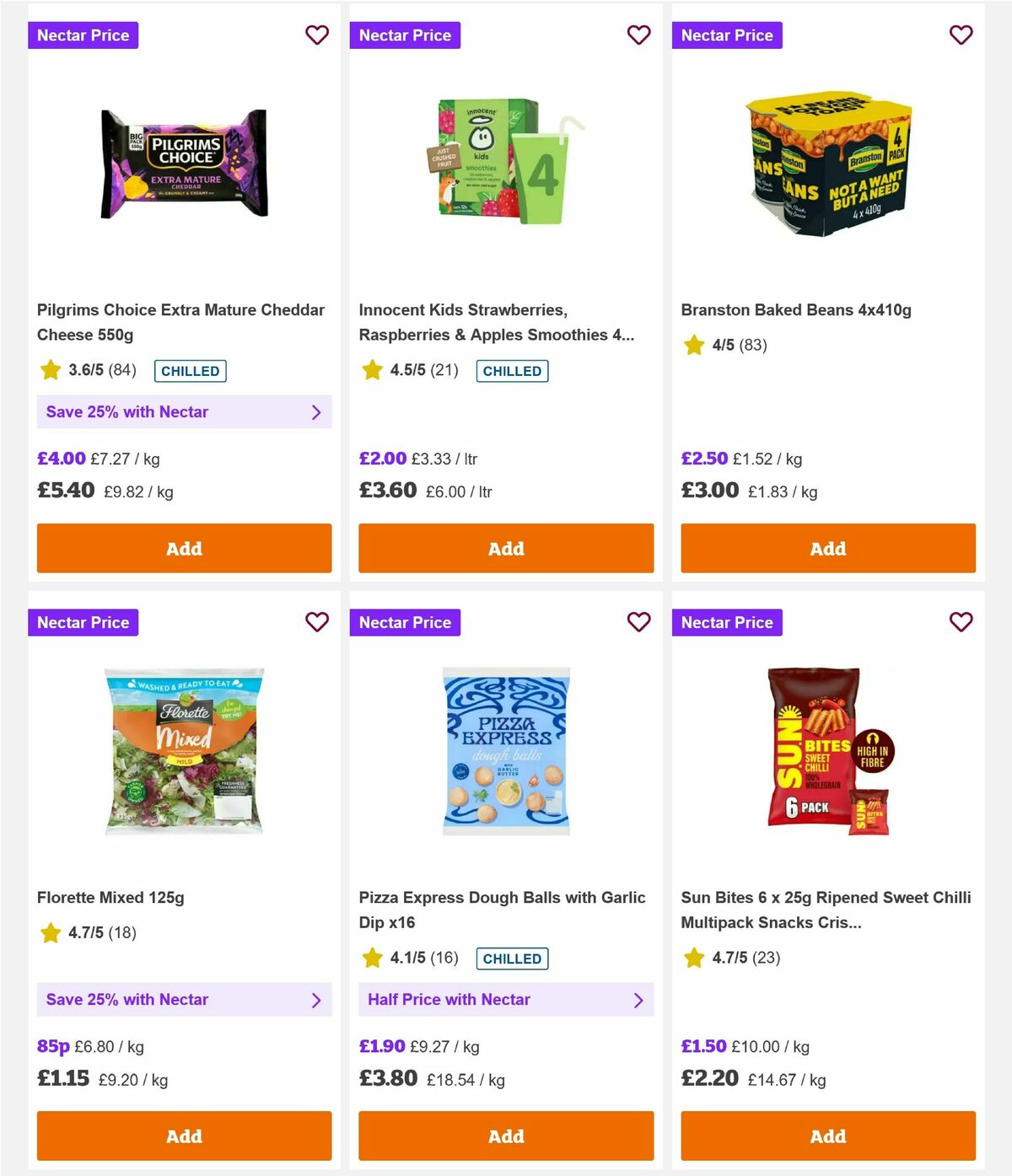The width and height of the screenshot is (1012, 1176).
Task: Click the Nectar Price badge on Branston Beans
Action: coord(728,35)
